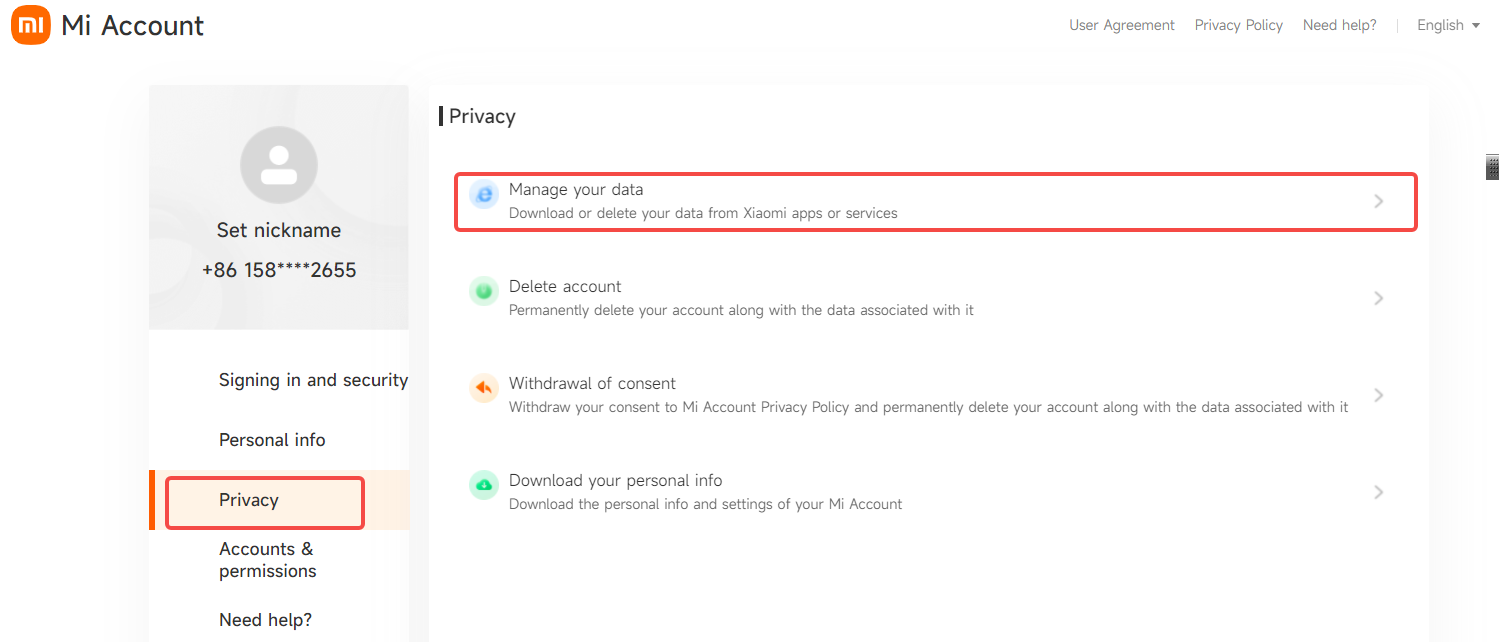Open the English language dropdown
This screenshot has height=642, width=1499.
(1448, 25)
